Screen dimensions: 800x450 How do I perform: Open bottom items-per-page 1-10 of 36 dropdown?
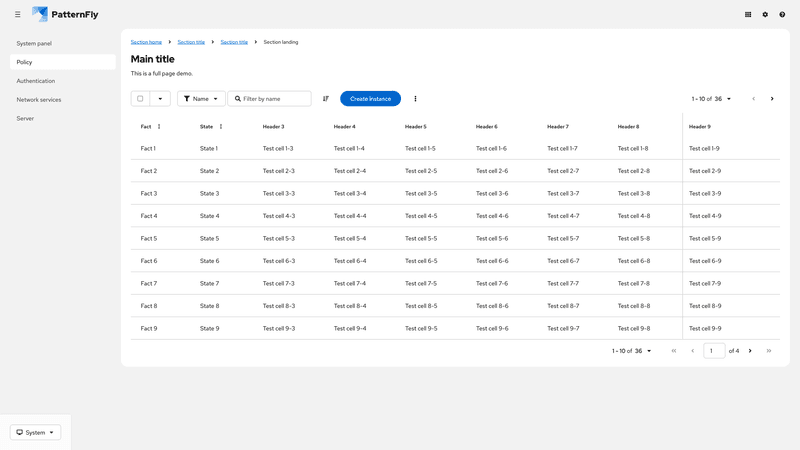(x=632, y=351)
